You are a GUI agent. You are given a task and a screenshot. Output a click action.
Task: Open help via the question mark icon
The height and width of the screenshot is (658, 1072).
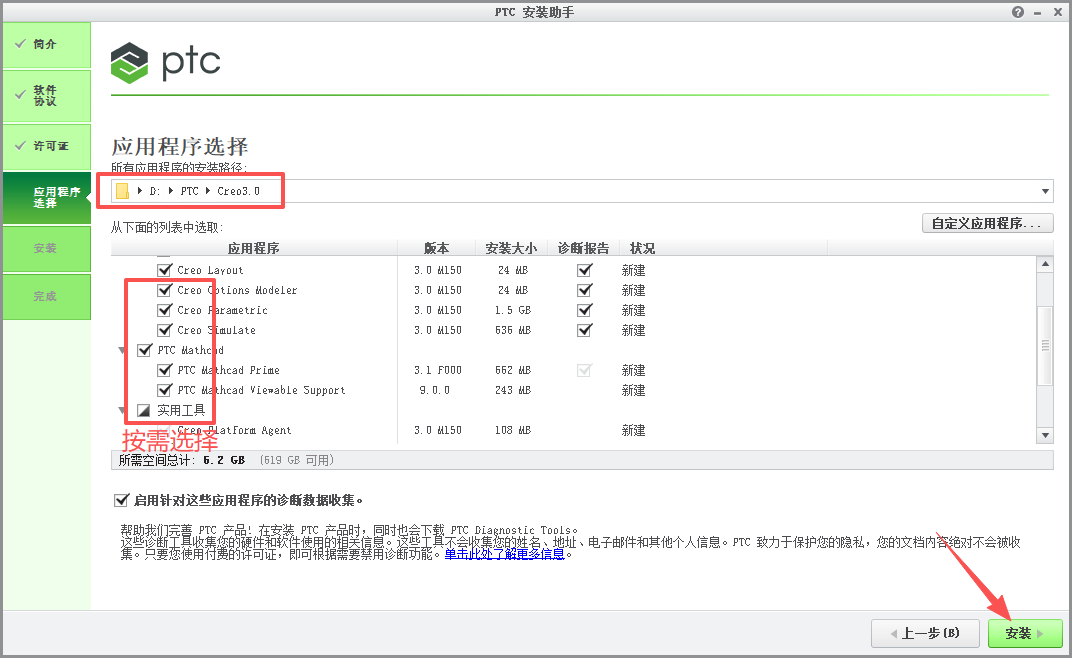point(1017,11)
